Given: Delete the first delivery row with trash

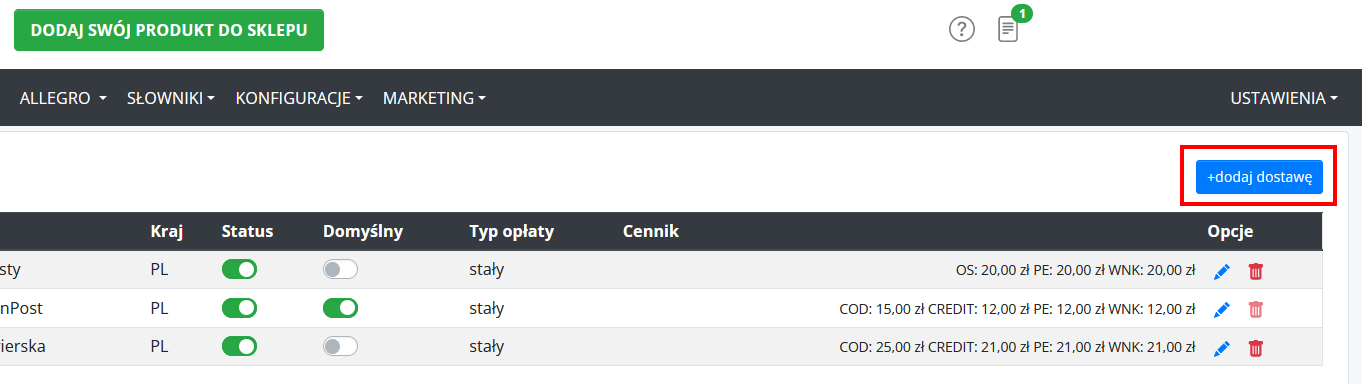Looking at the screenshot, I should (1256, 271).
